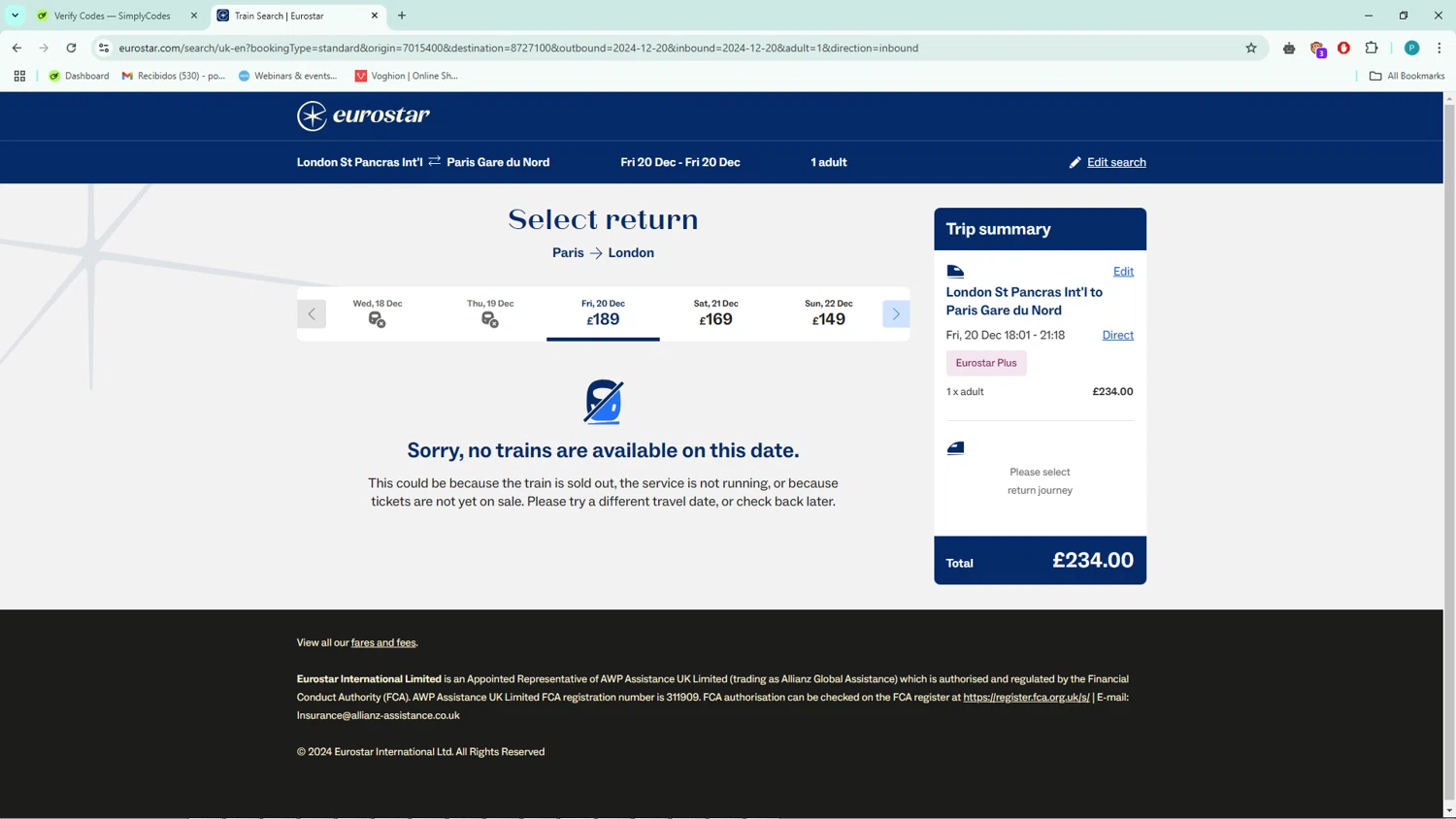Image resolution: width=1456 pixels, height=819 pixels.
Task: Click the Total £234.00 amount
Action: pyautogui.click(x=1093, y=560)
